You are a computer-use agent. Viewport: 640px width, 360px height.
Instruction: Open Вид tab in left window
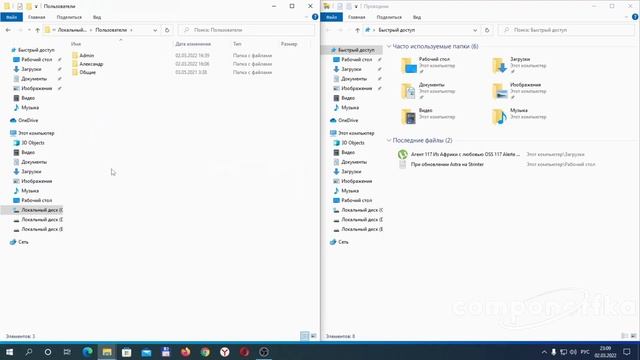click(97, 17)
